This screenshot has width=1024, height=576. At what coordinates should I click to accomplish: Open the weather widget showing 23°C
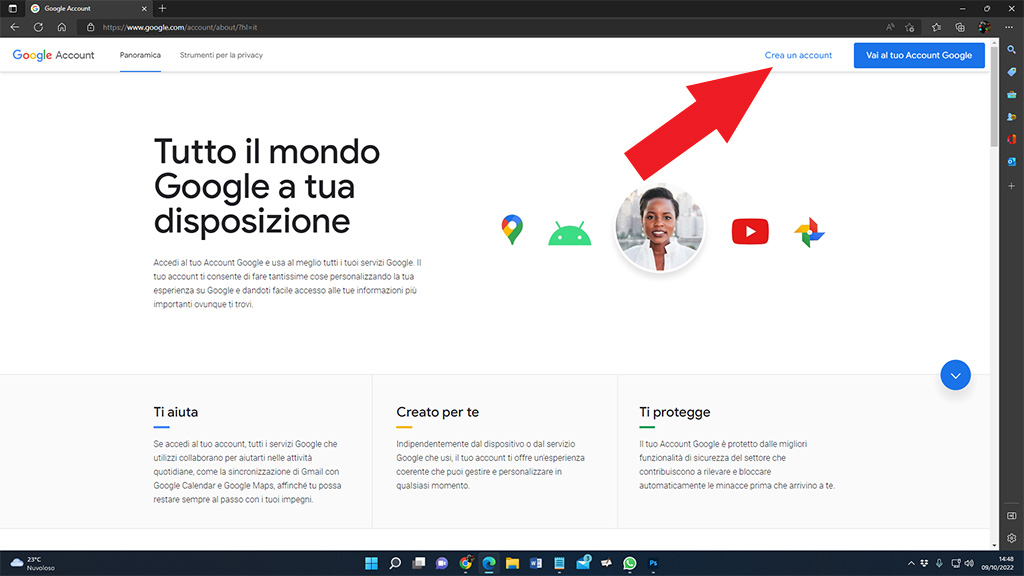(33, 563)
